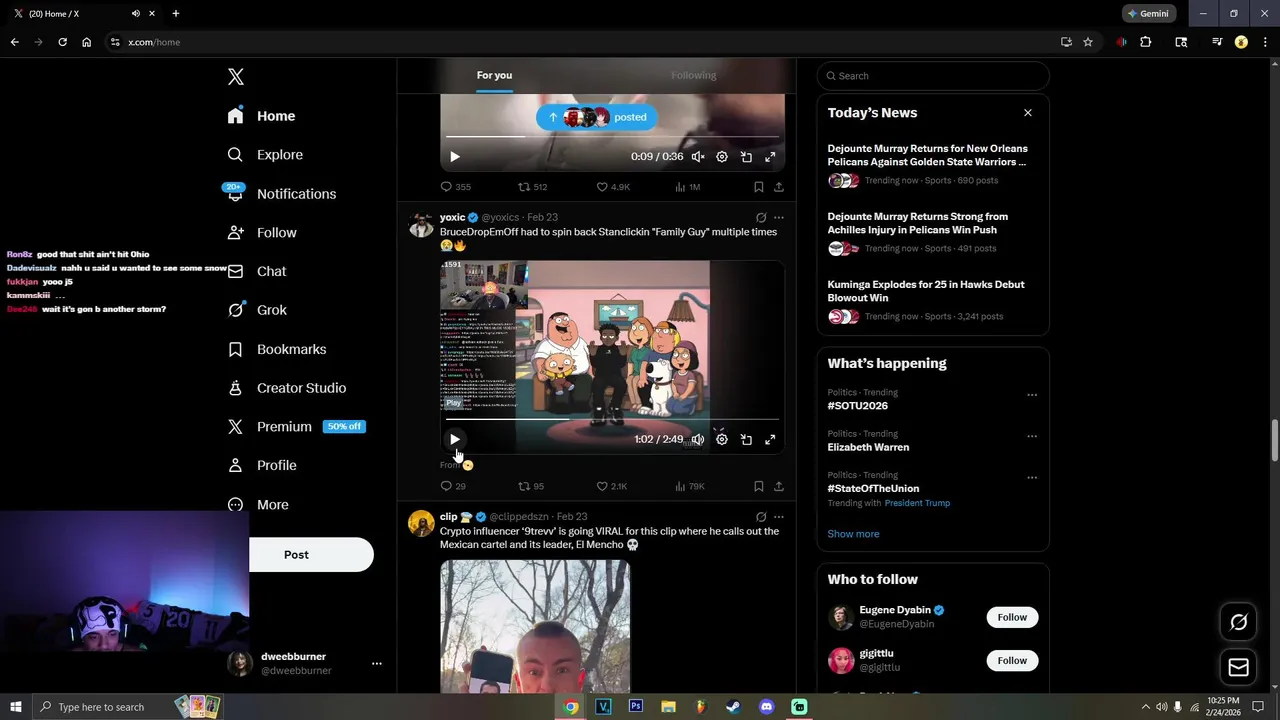Open Chat from the sidebar
Image resolution: width=1280 pixels, height=720 pixels.
coord(257,271)
